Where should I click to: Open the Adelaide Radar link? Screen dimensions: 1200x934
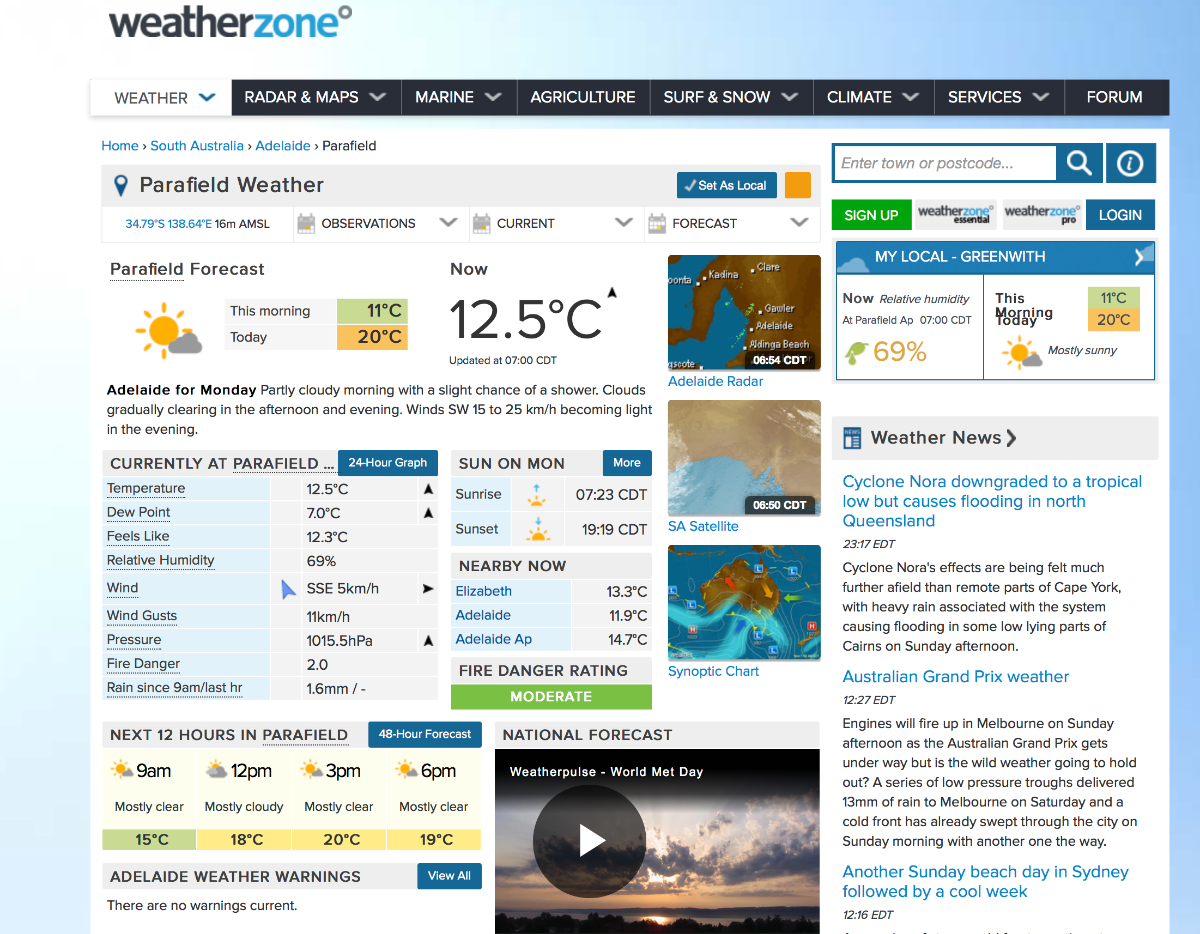click(x=715, y=381)
